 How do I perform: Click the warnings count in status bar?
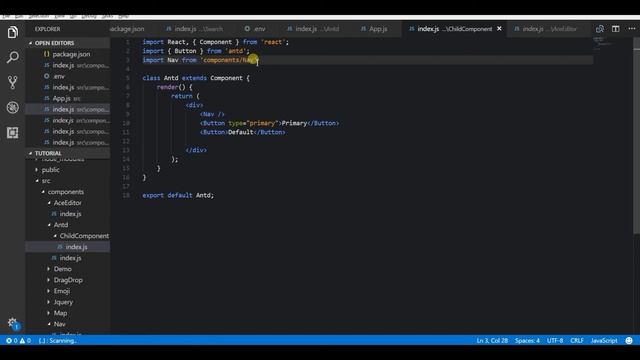25,340
